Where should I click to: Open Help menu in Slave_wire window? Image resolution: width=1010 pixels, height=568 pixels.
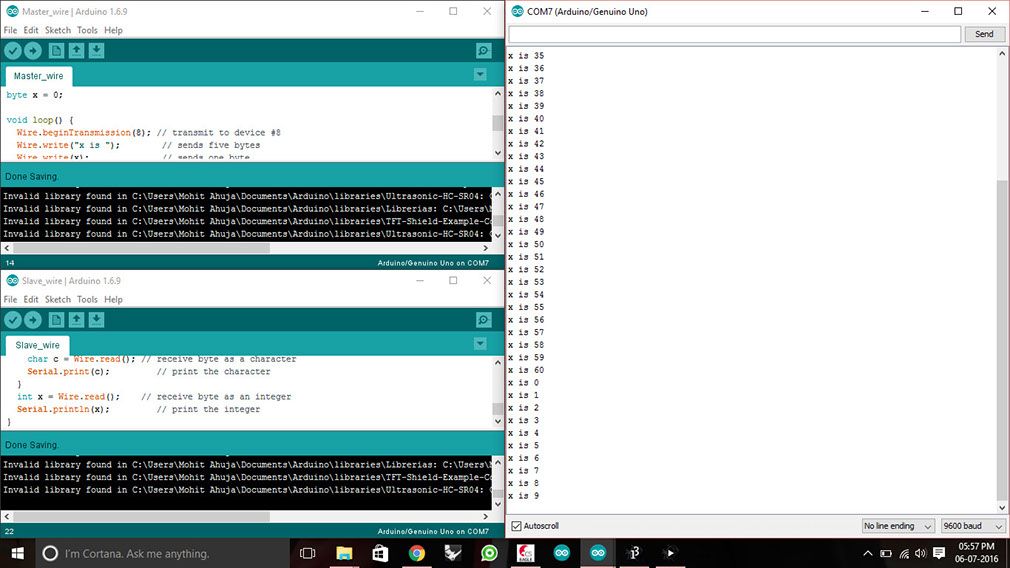(x=113, y=299)
